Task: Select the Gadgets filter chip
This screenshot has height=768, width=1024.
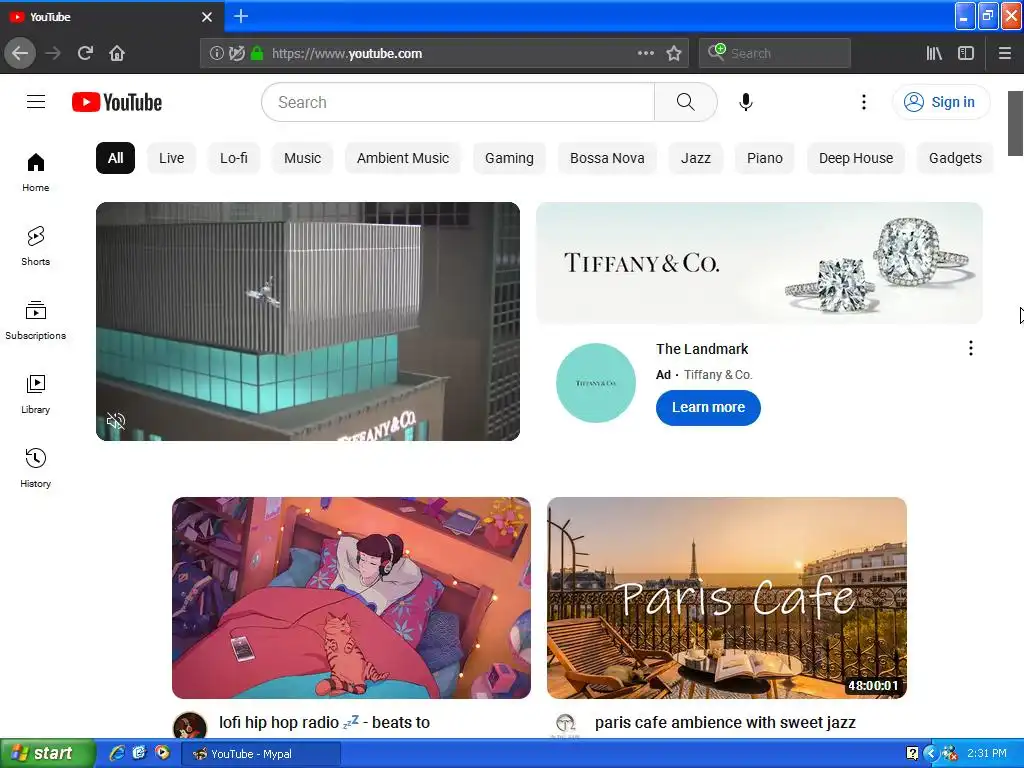Action: [955, 158]
